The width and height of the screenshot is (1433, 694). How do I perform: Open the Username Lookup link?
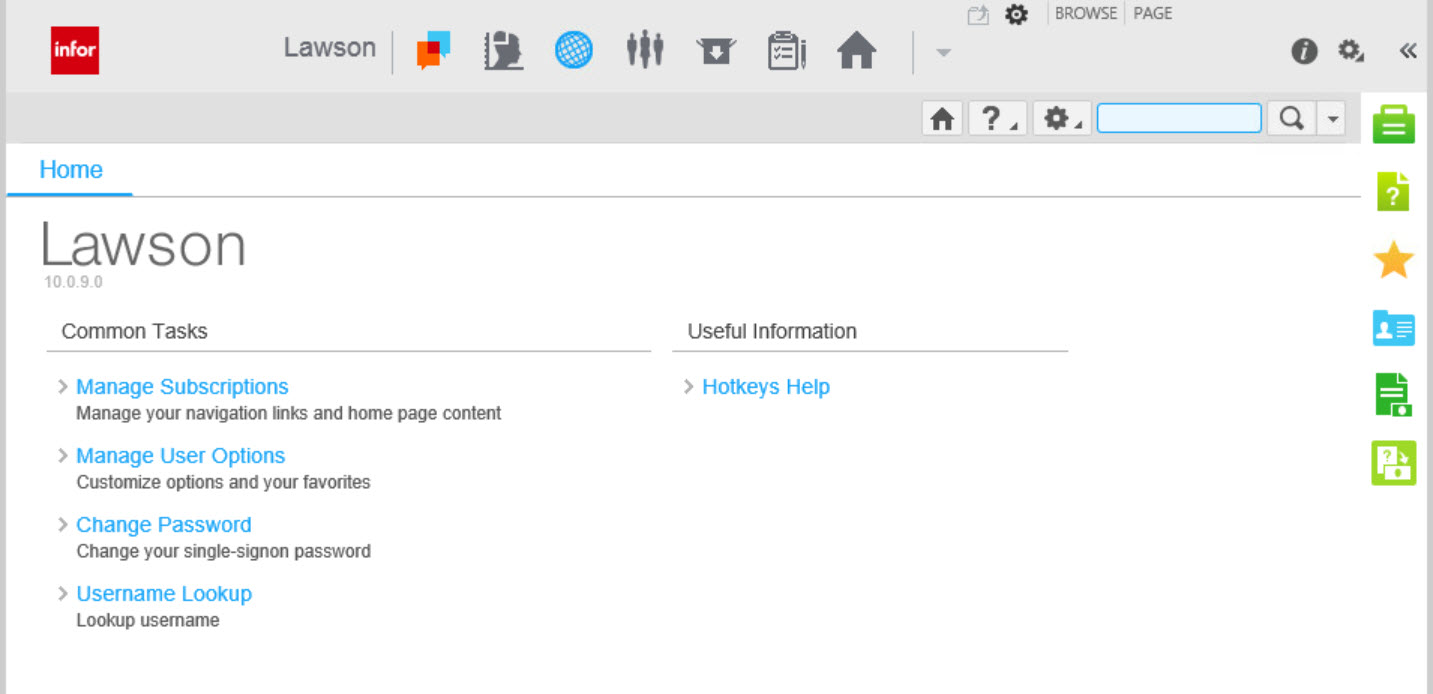164,594
